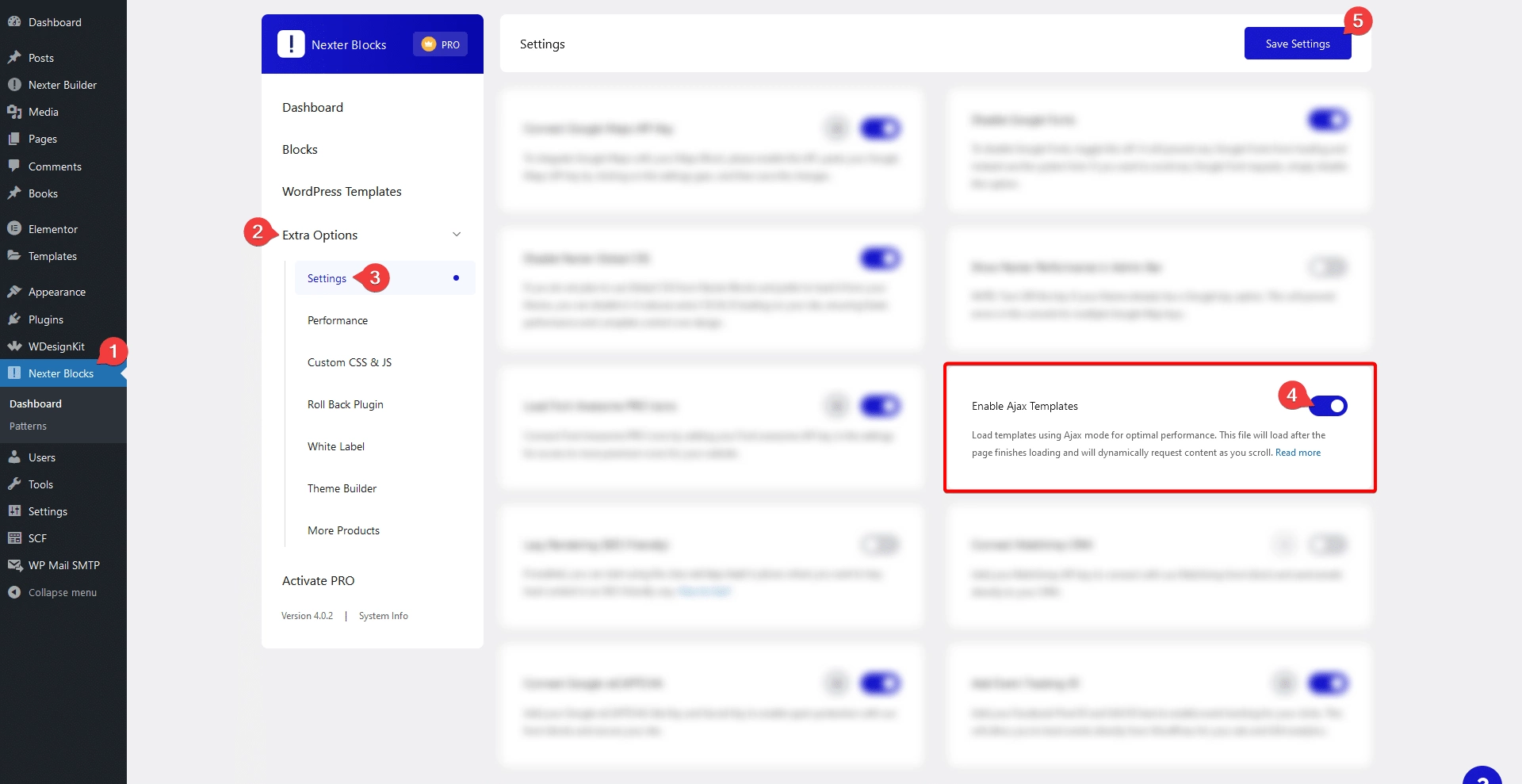Image resolution: width=1522 pixels, height=784 pixels.
Task: Open WP Mail SMTP via its icon
Action: [14, 565]
